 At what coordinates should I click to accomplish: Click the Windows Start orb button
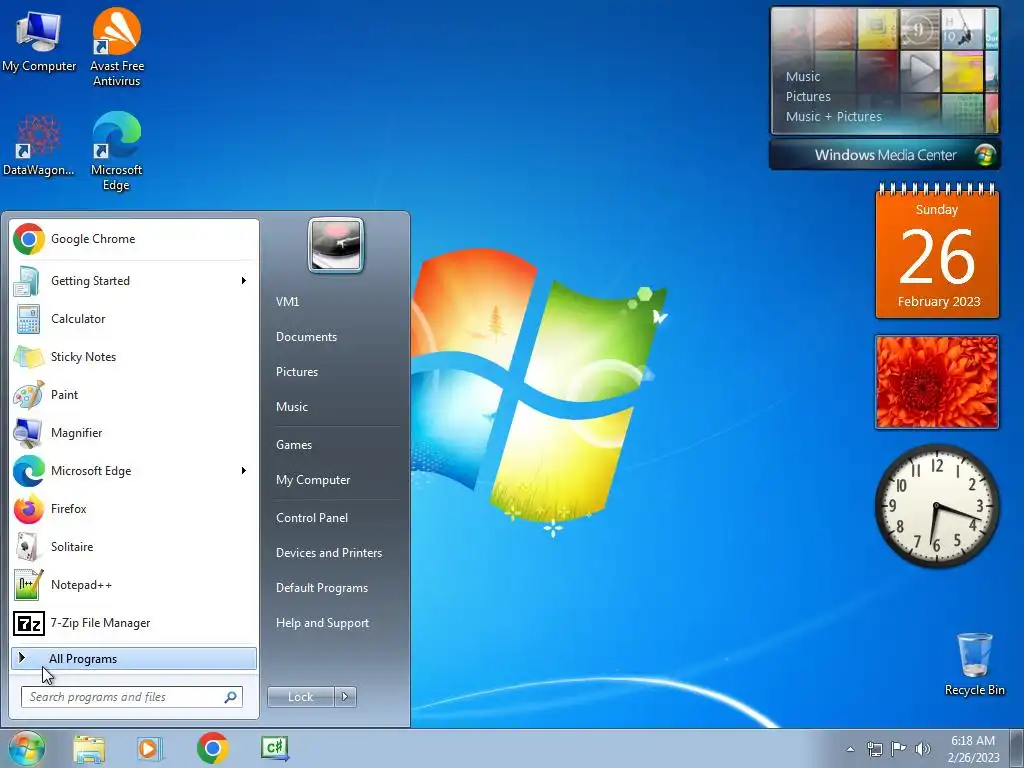tap(25, 748)
